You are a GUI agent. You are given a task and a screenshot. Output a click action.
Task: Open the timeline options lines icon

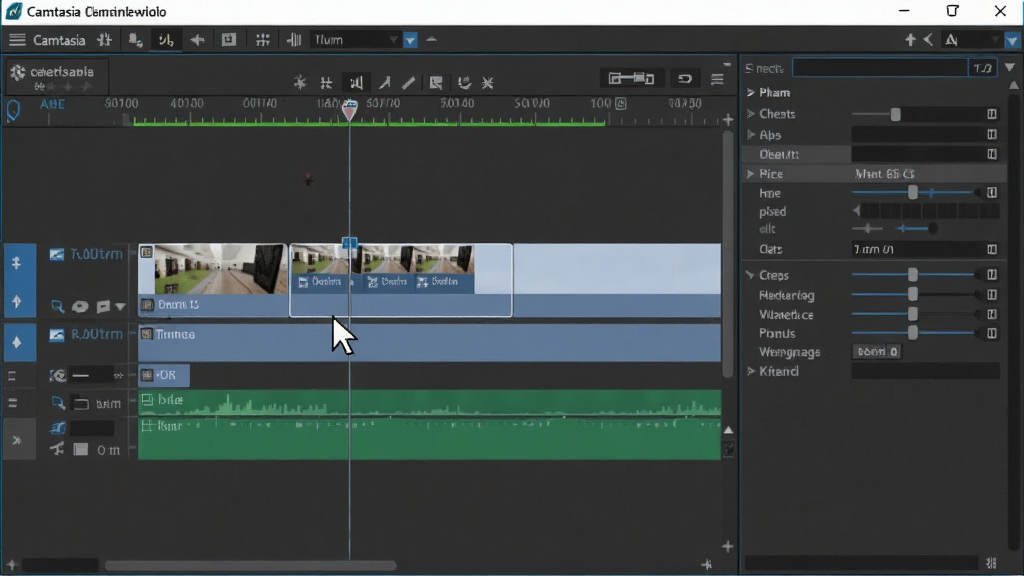click(717, 79)
